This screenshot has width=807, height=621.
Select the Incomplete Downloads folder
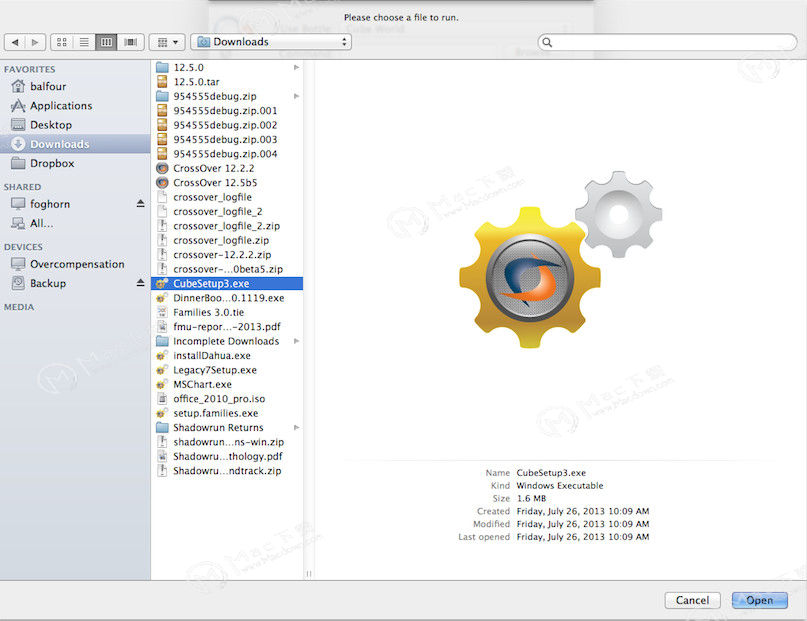pos(227,341)
